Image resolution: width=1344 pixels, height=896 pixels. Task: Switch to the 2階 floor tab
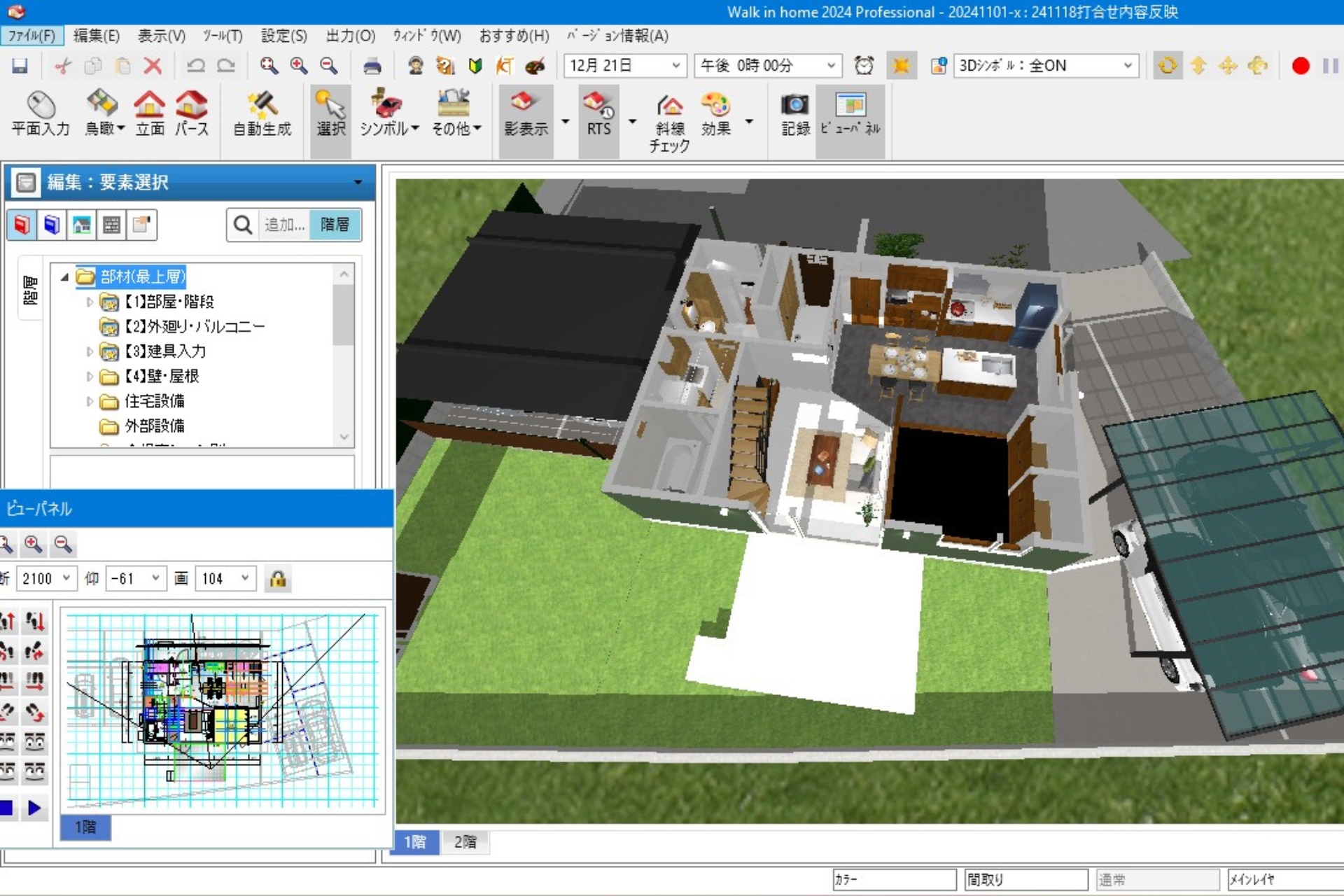pos(465,841)
